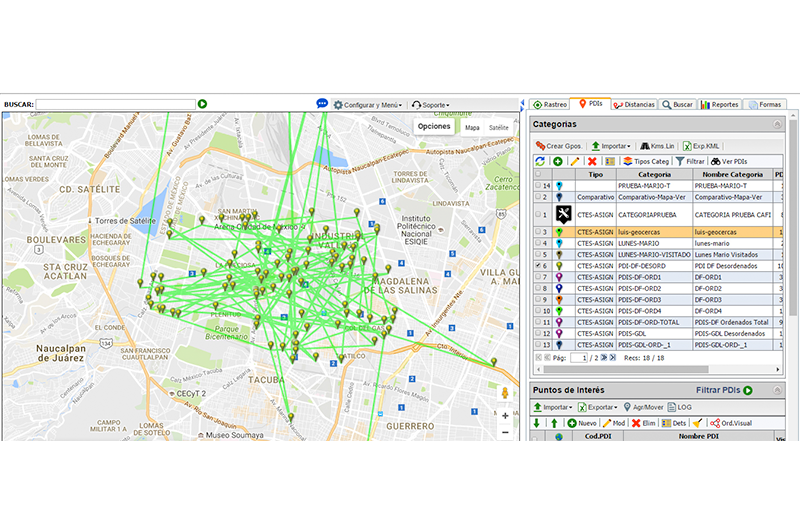The image size is (800, 532).
Task: Switch to the Distancias tab
Action: pyautogui.click(x=634, y=105)
